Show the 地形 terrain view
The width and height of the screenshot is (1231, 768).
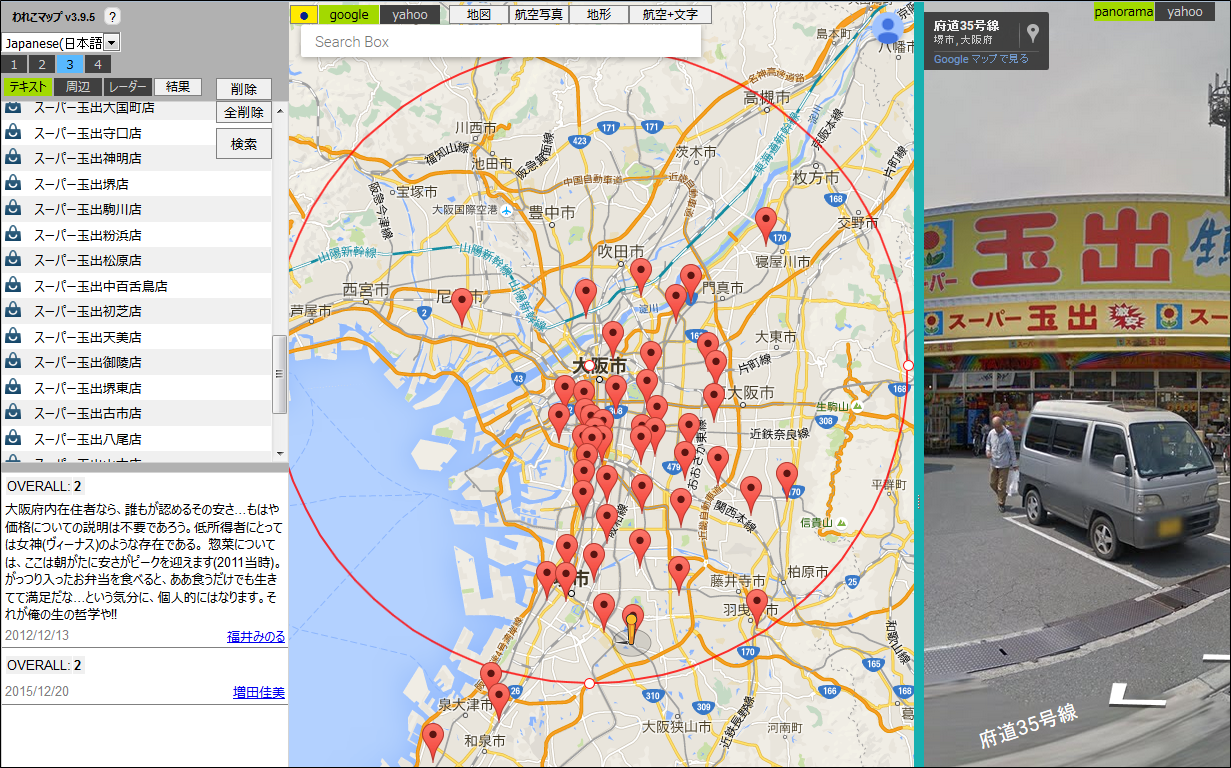[598, 14]
